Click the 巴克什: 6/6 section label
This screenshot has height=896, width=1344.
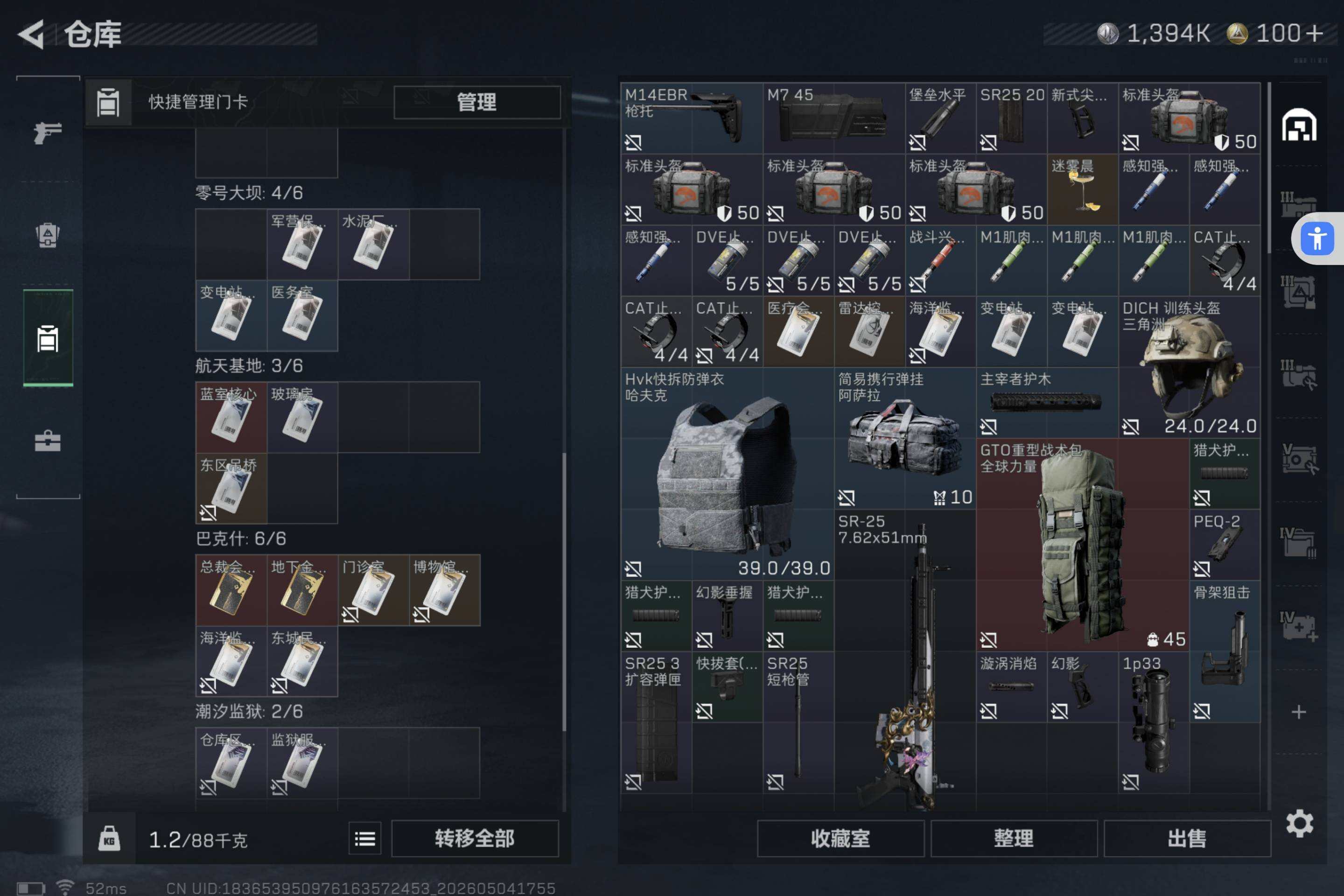coord(241,538)
